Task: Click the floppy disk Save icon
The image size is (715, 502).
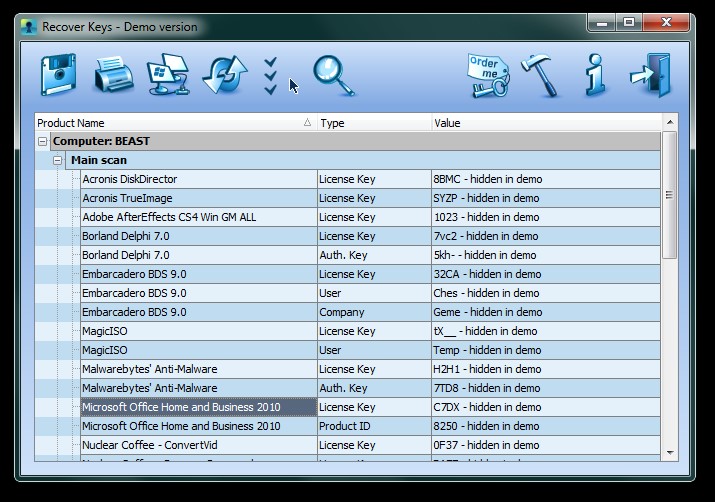Action: 58,75
